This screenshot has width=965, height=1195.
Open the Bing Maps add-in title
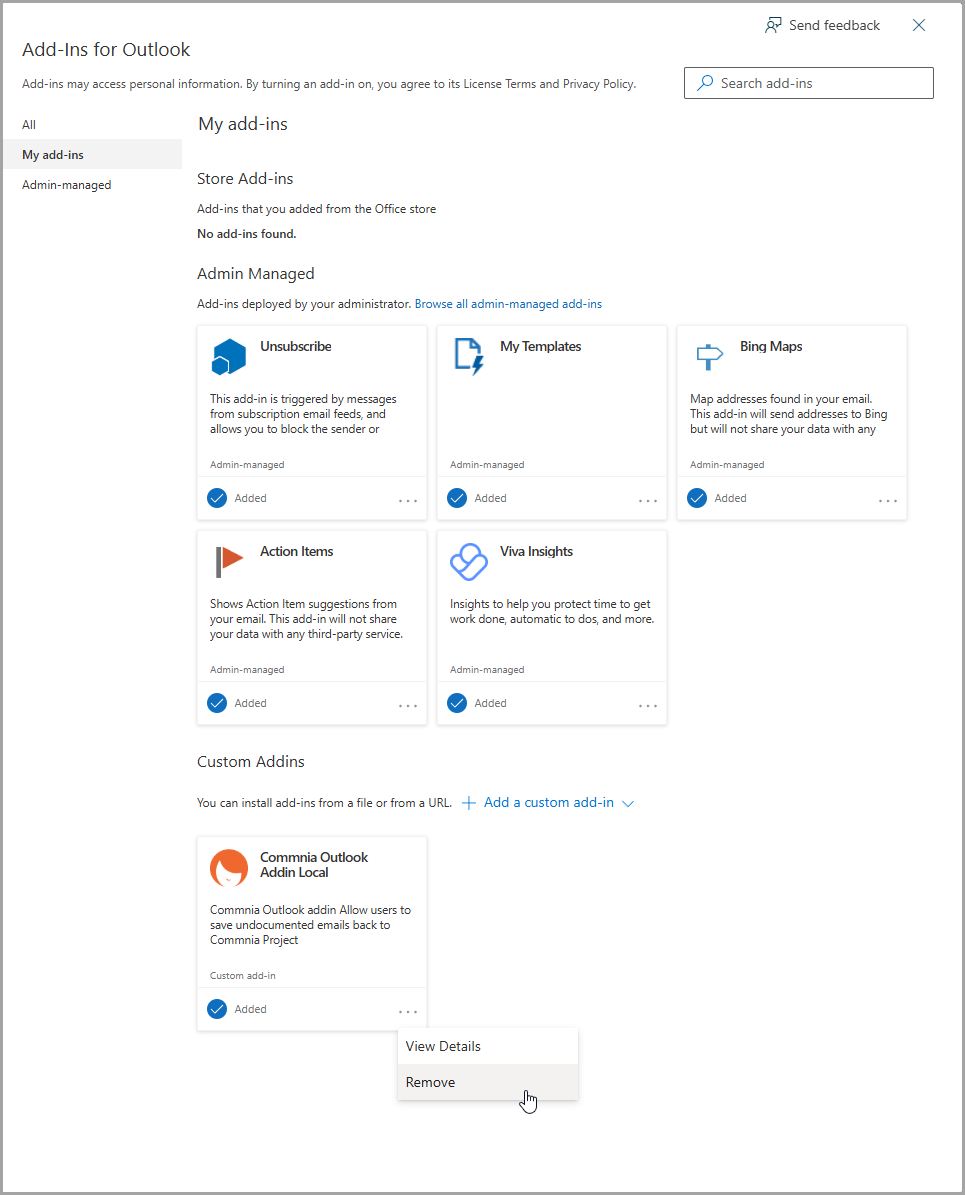click(x=771, y=346)
